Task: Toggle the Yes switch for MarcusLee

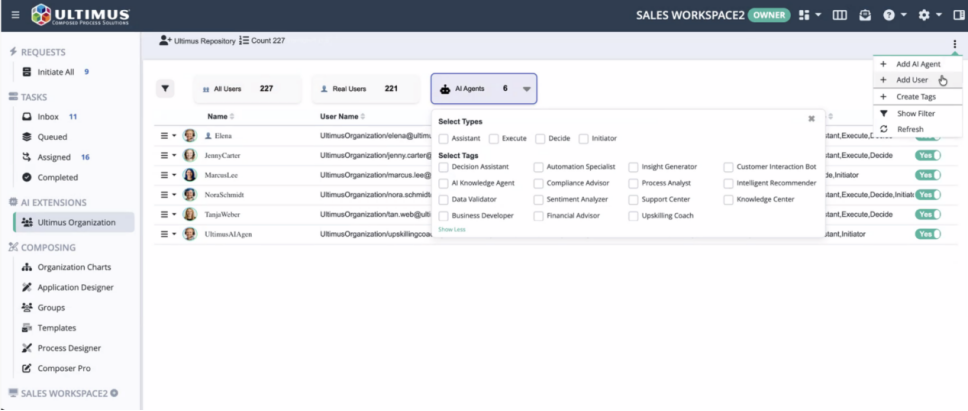Action: [x=927, y=175]
